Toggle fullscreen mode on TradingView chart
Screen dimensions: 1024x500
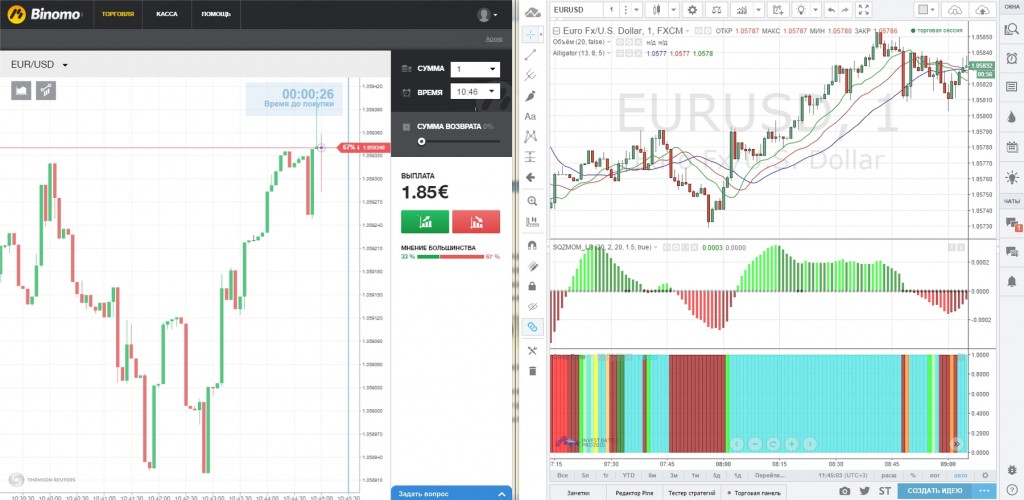point(863,10)
